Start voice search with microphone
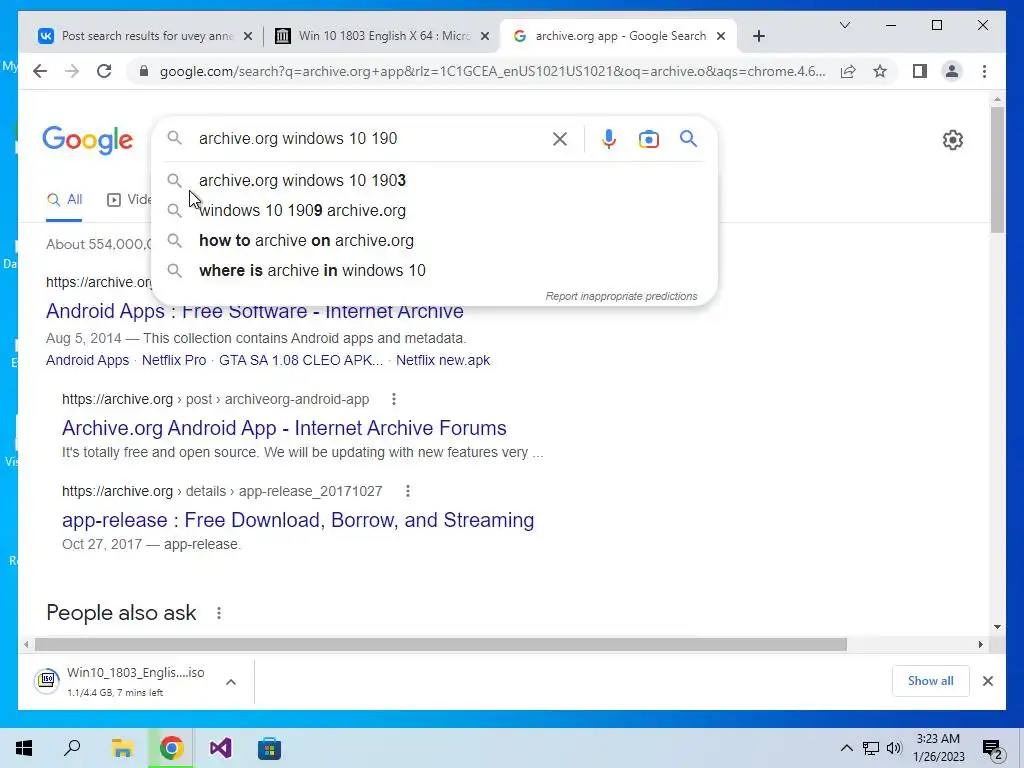The image size is (1024, 768). tap(609, 138)
